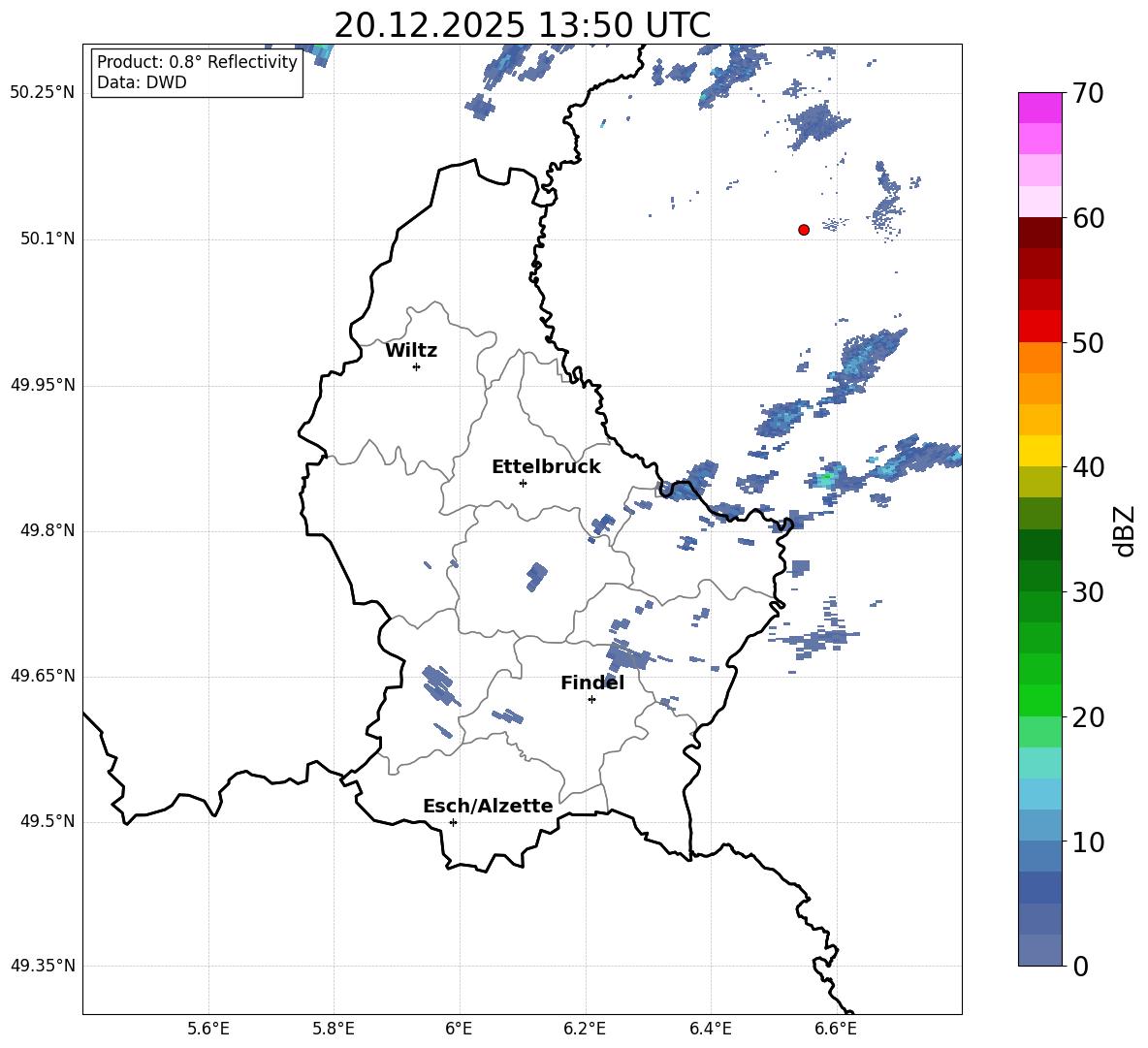Select the Ettelbruck station label
Image resolution: width=1148 pixels, height=1048 pixels.
click(x=546, y=467)
